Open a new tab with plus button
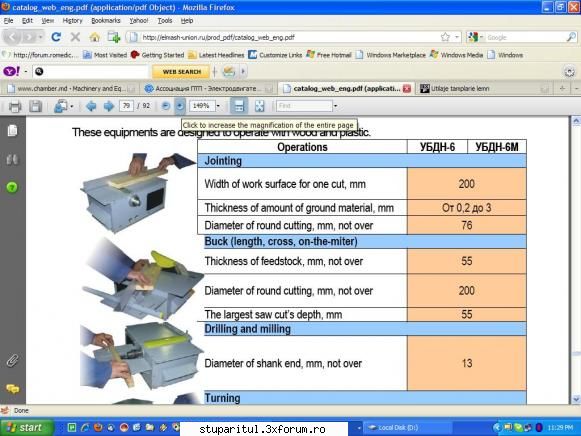Viewport: 581px width, 436px height. pos(562,89)
